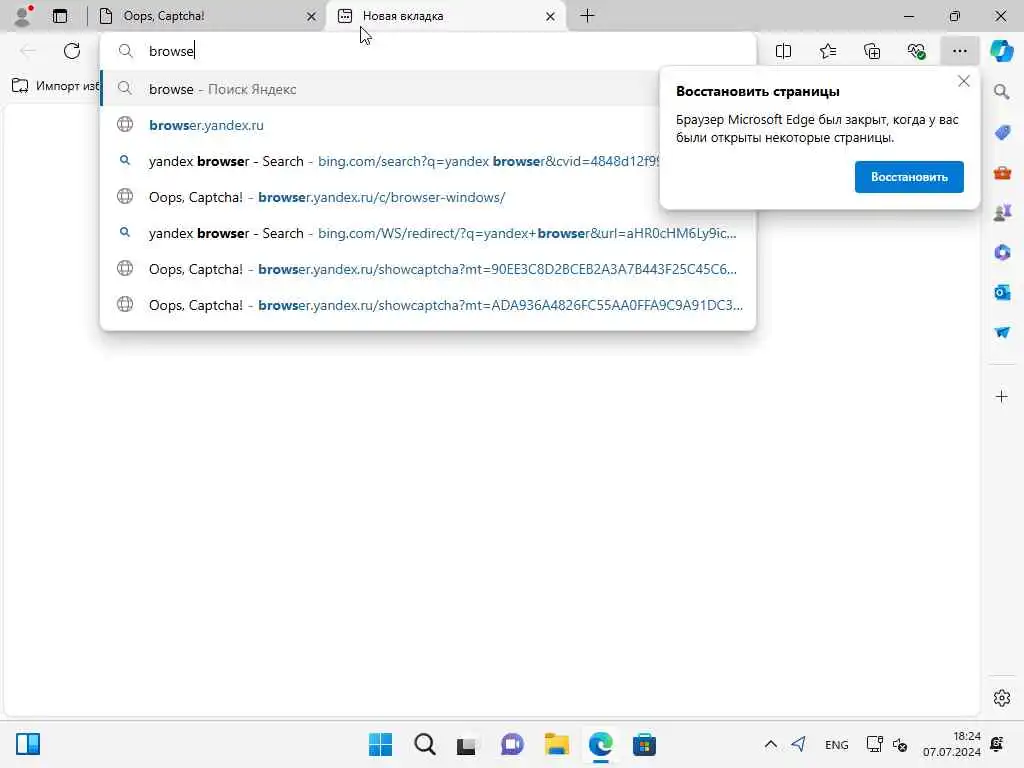
Task: Open the Favorites star icon
Action: pyautogui.click(x=828, y=51)
